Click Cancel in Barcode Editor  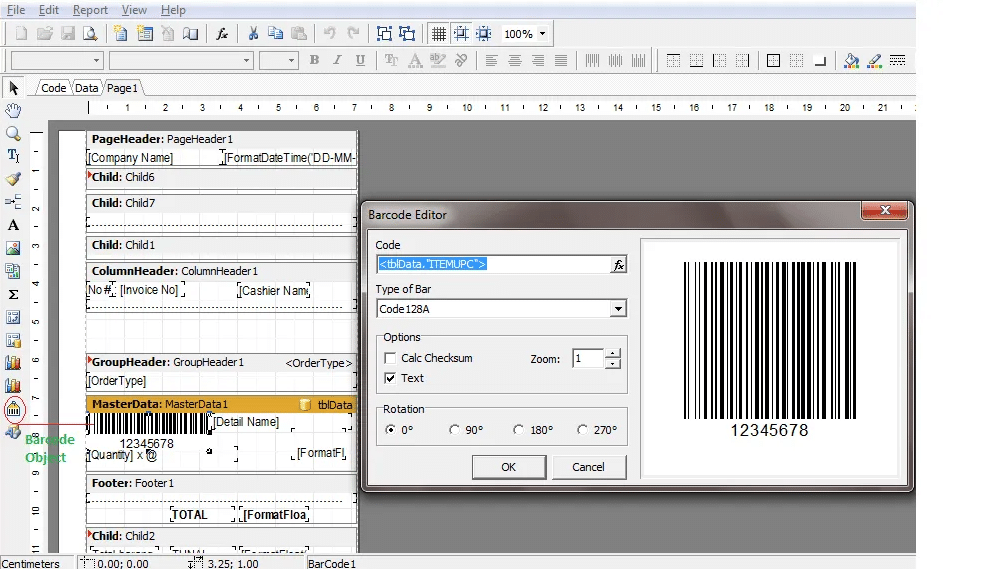point(588,467)
